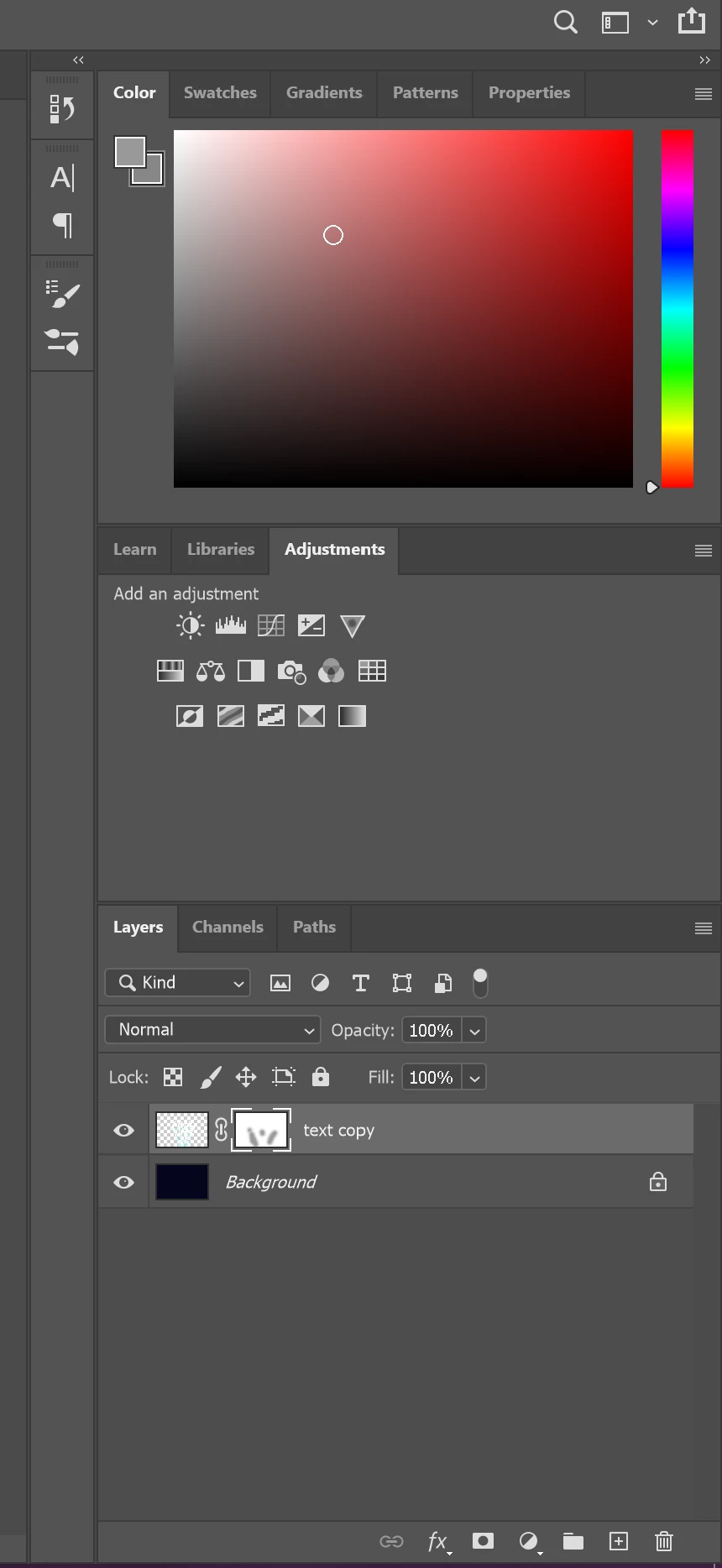Viewport: 722px width, 1568px height.
Task: Lock image pixels with brush icon
Action: [211, 1077]
